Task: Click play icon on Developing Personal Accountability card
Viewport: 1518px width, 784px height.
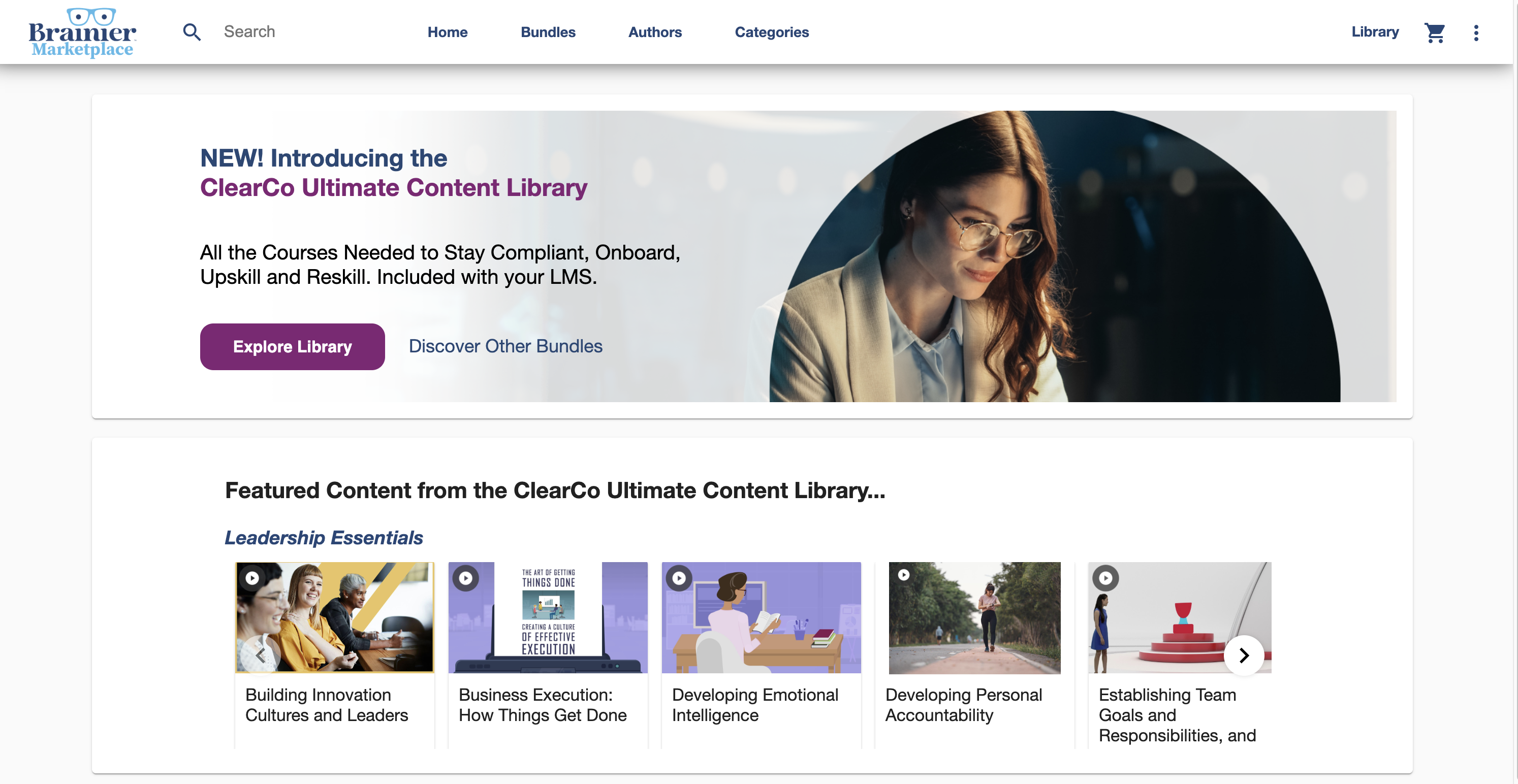Action: coord(903,574)
